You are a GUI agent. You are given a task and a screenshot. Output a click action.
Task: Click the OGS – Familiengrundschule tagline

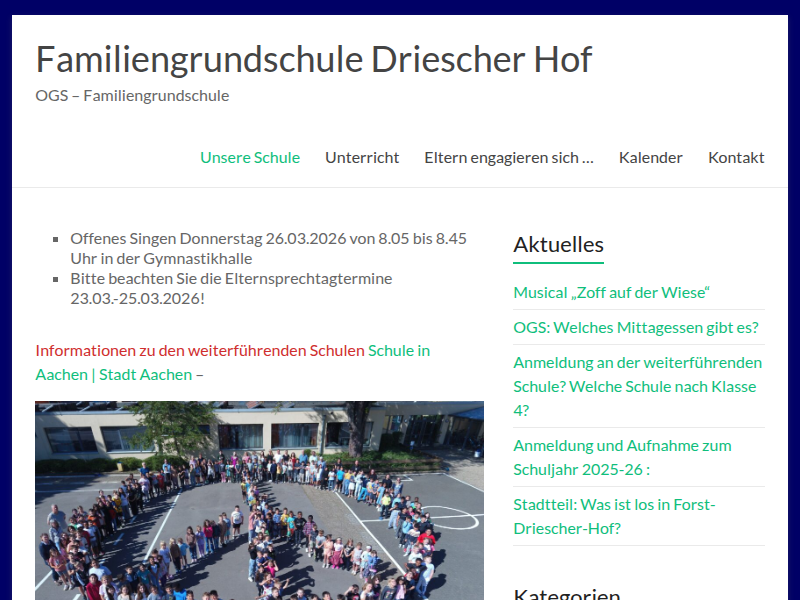pyautogui.click(x=132, y=96)
